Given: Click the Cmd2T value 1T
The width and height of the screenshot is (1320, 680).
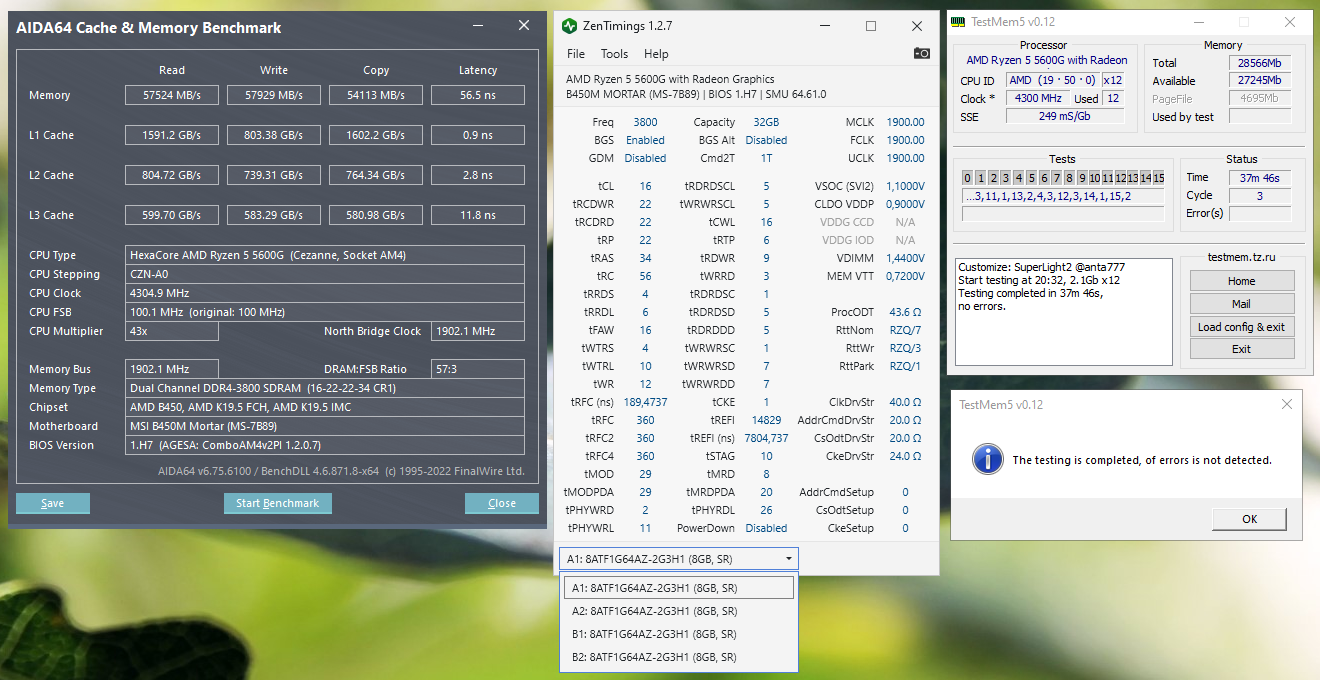Looking at the screenshot, I should 766,158.
